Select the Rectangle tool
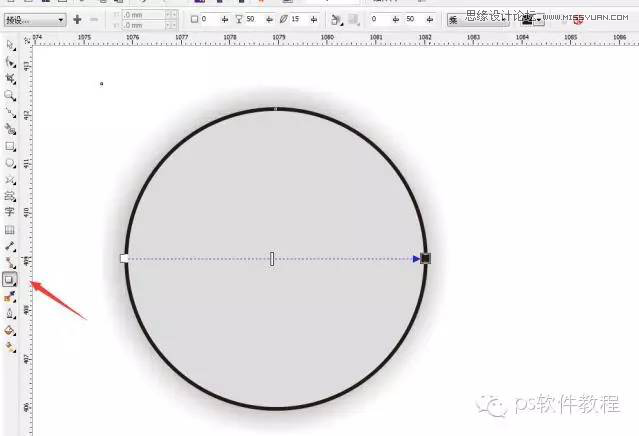Viewport: 639px width, 436px height. click(x=10, y=145)
